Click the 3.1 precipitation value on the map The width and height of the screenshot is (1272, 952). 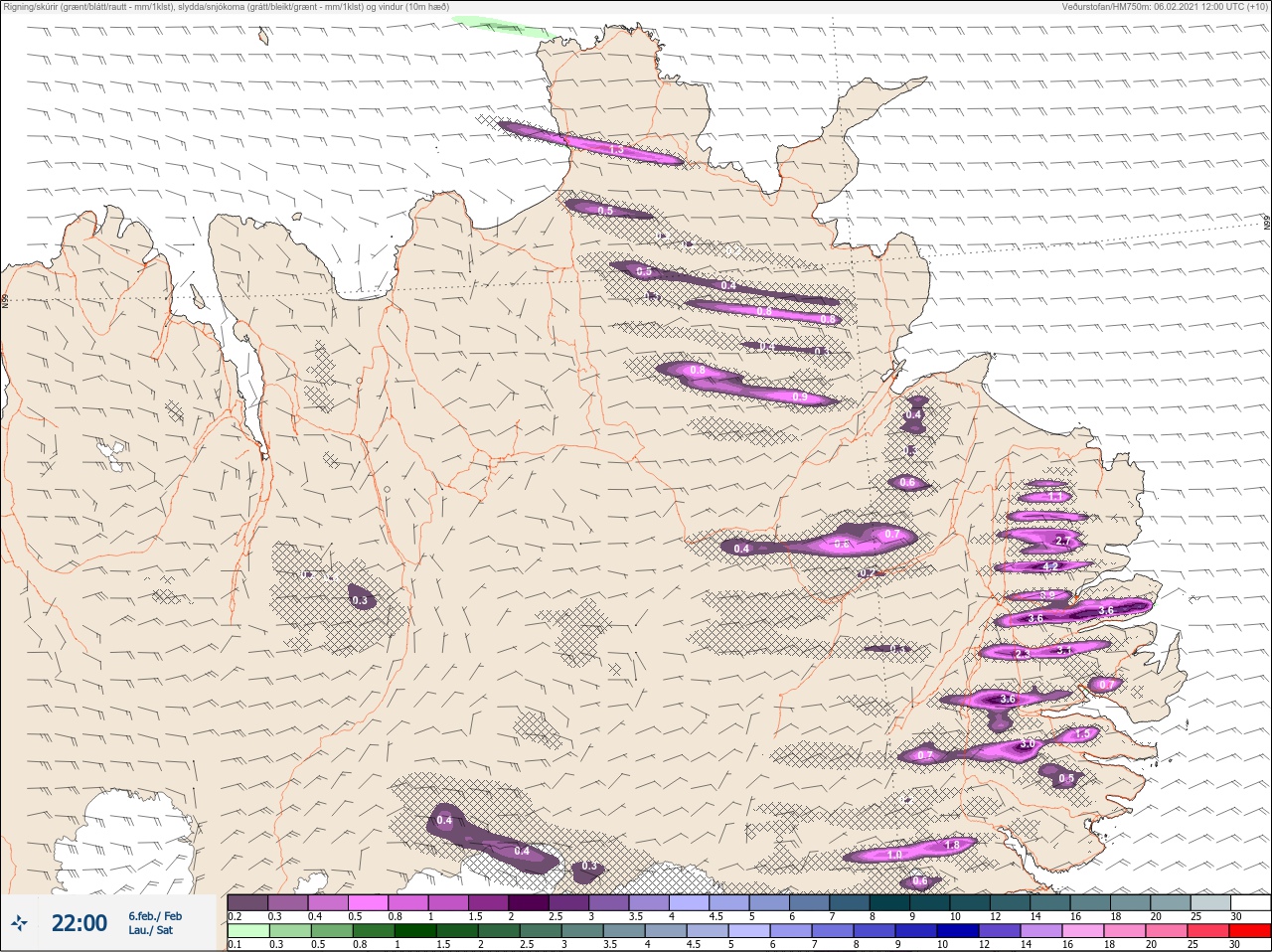click(x=1064, y=650)
